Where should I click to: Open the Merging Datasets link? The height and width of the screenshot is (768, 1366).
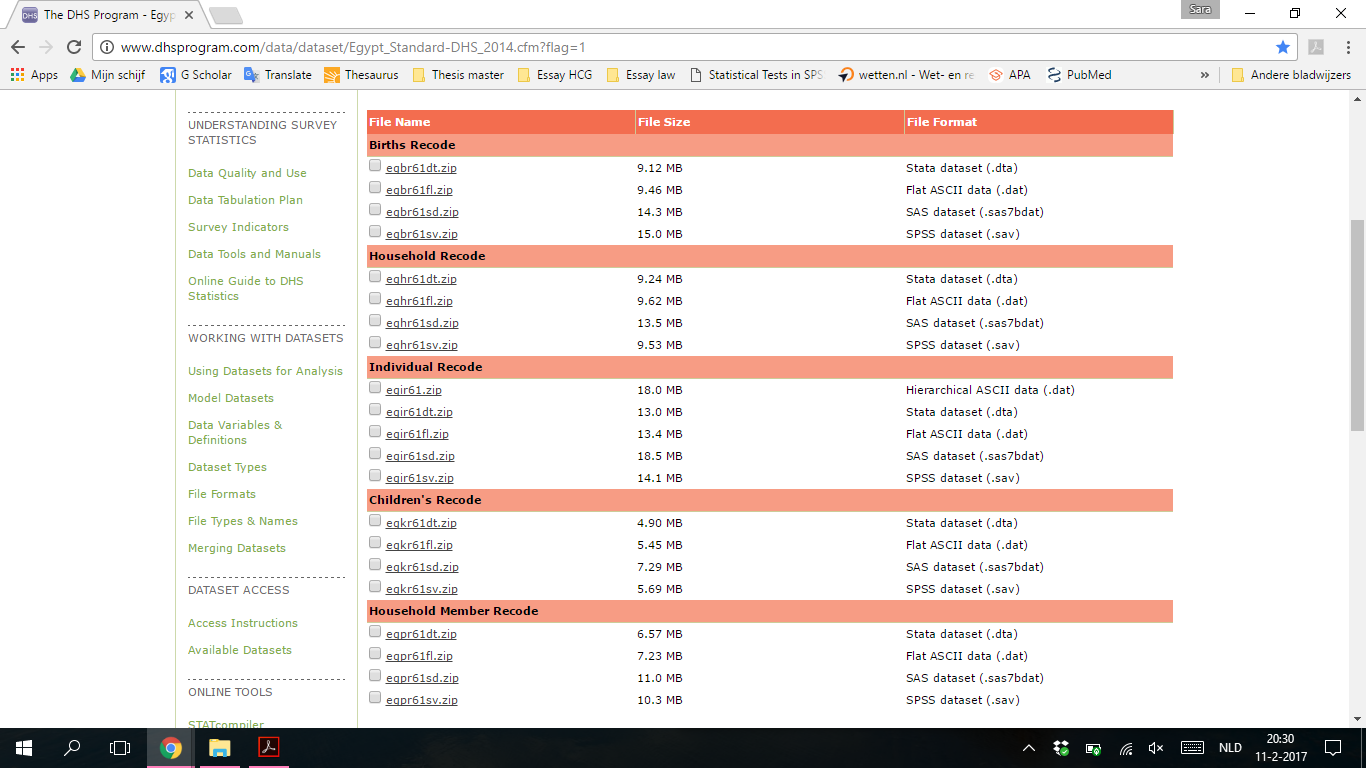(x=237, y=548)
